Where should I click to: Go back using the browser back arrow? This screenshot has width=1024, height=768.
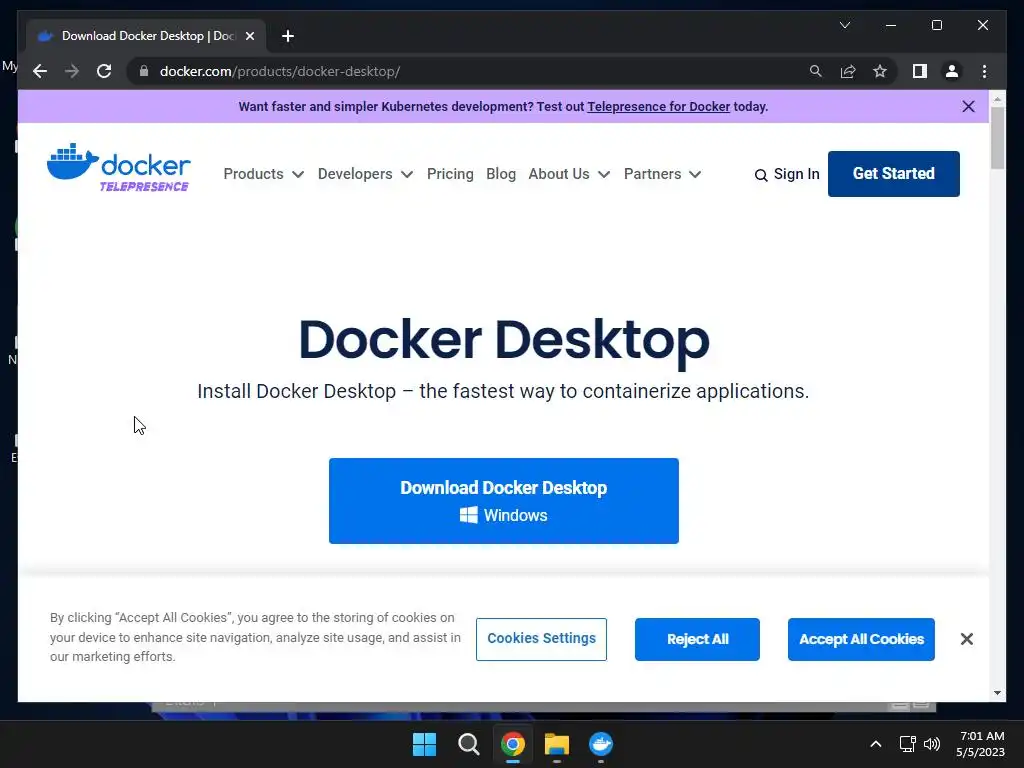(40, 71)
